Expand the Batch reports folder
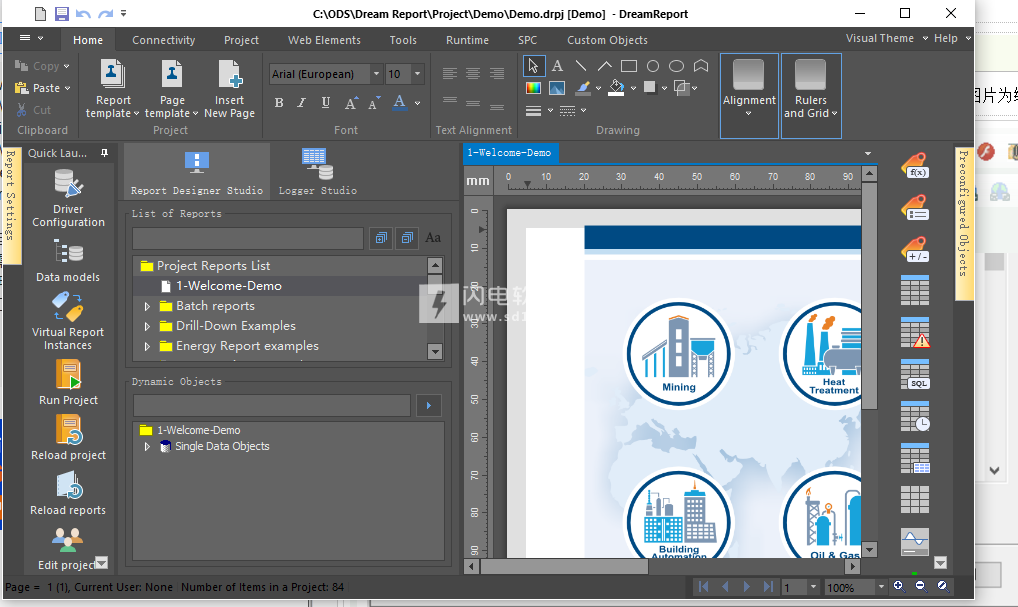 147,306
